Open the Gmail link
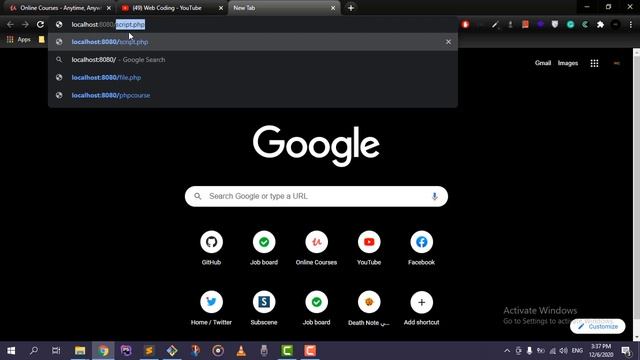This screenshot has height=360, width=640. tap(543, 63)
